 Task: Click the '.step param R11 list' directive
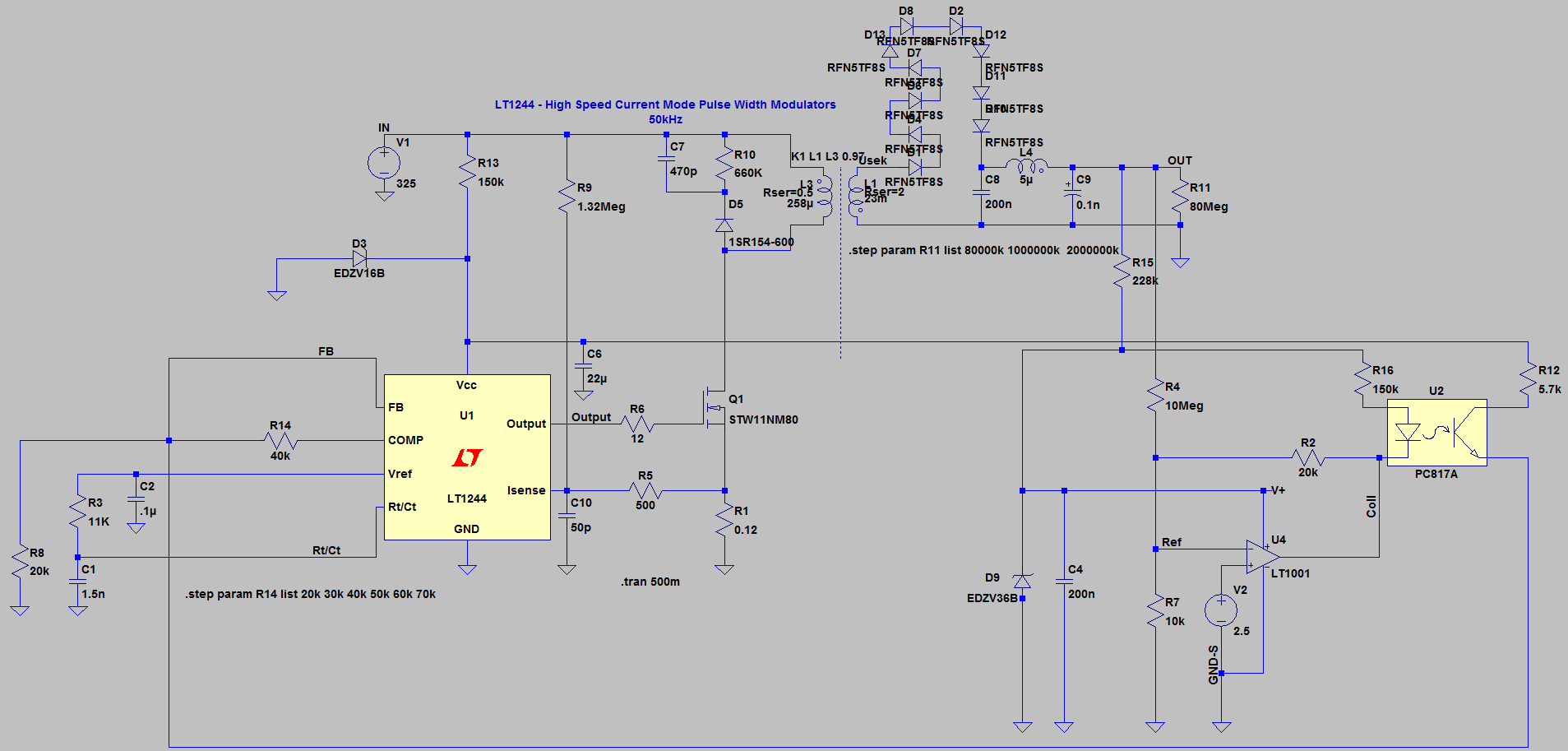tap(984, 250)
